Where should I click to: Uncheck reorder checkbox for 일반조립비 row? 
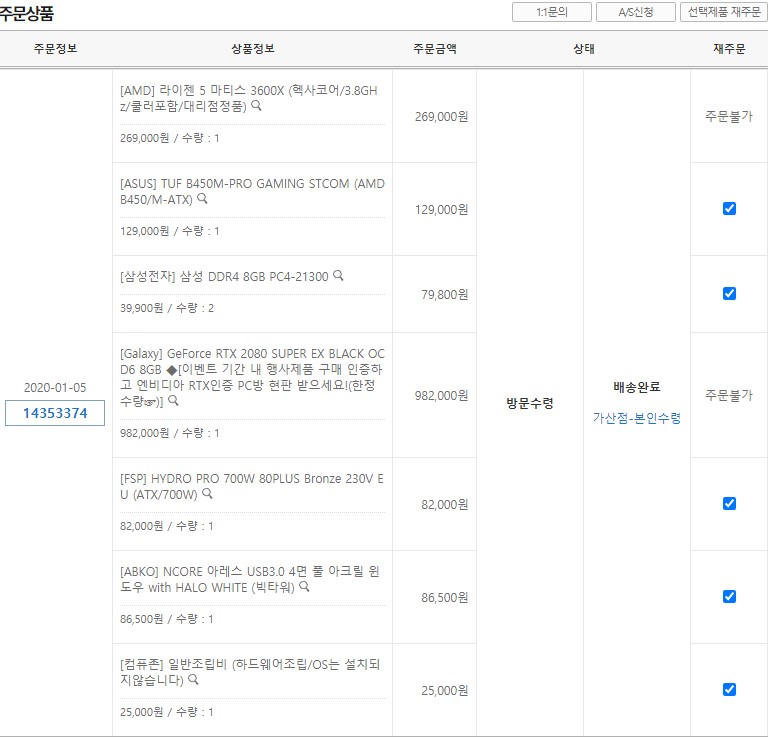click(x=729, y=690)
